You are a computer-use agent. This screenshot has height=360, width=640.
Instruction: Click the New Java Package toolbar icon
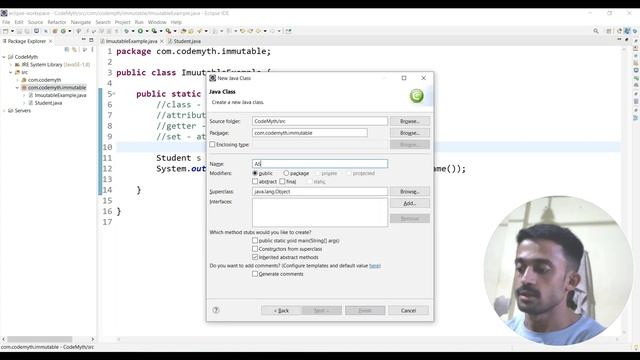pyautogui.click(x=55, y=31)
